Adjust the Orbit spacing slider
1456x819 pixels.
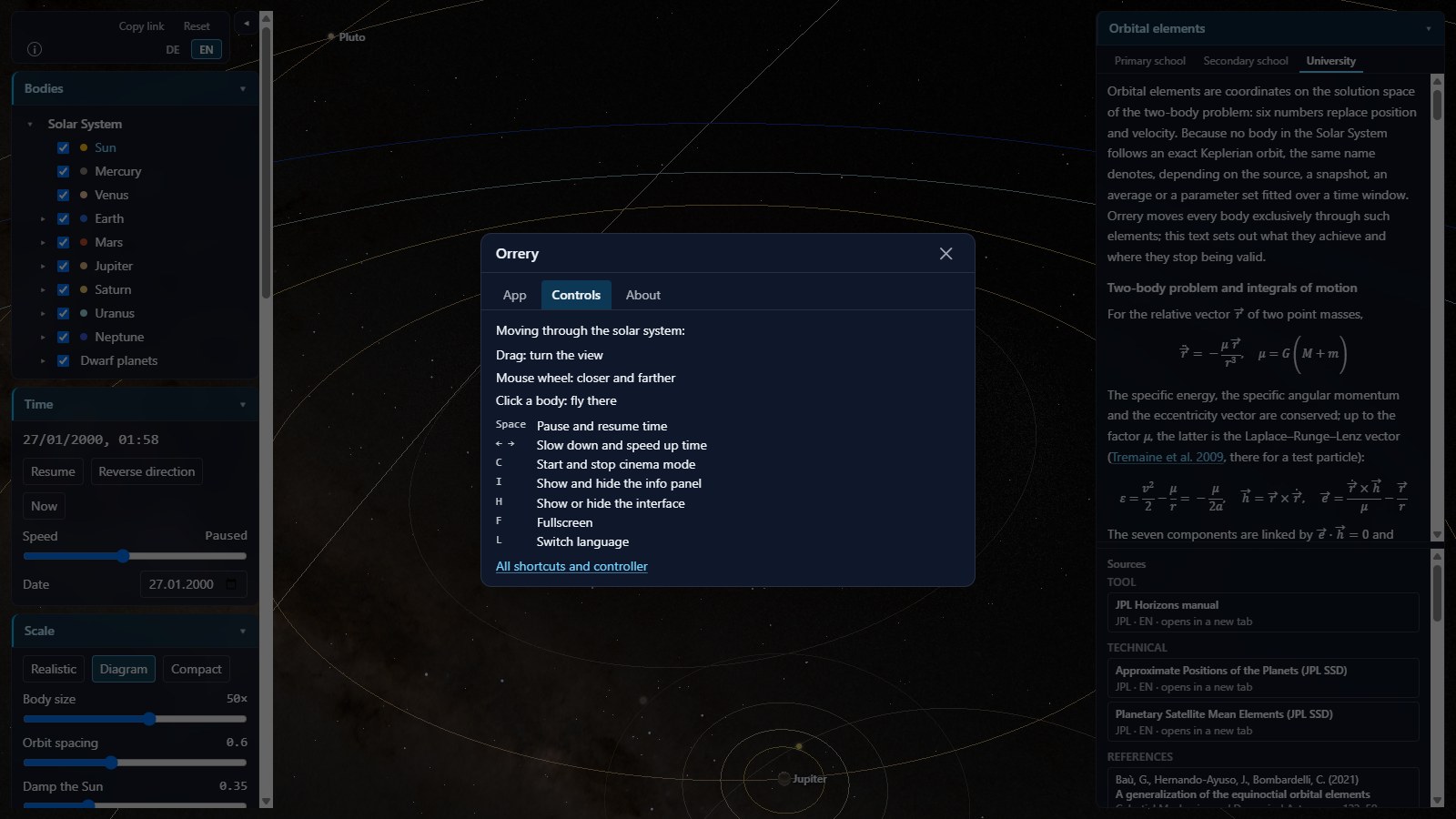tap(135, 763)
